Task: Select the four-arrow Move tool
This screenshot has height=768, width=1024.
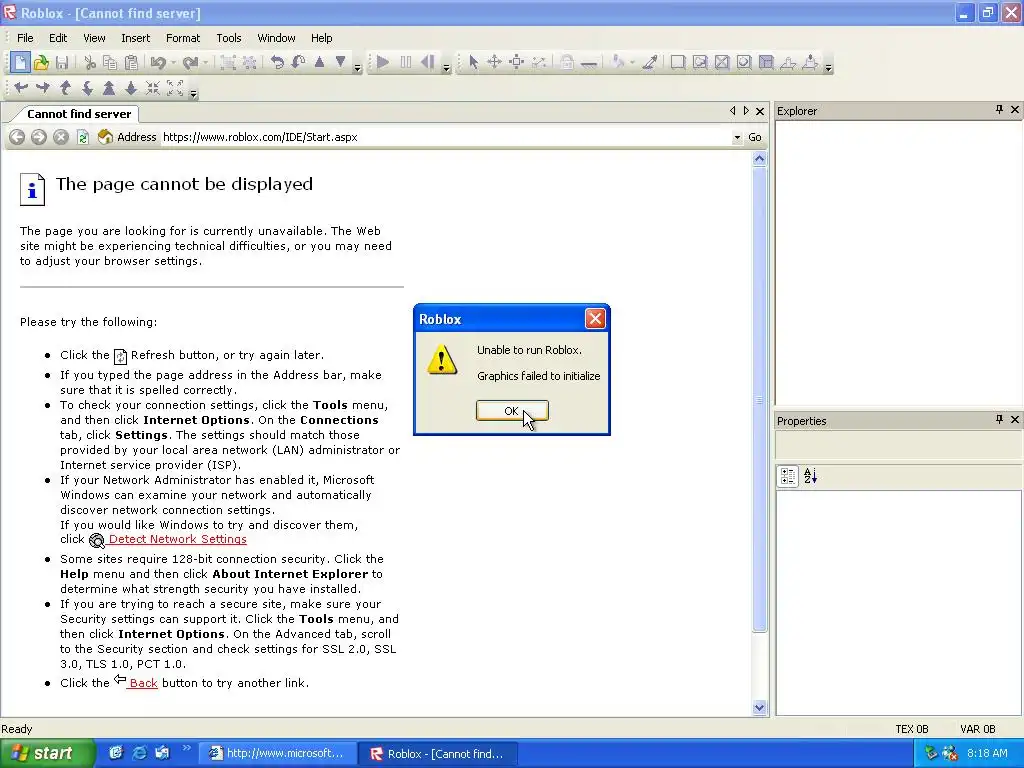Action: [x=494, y=63]
